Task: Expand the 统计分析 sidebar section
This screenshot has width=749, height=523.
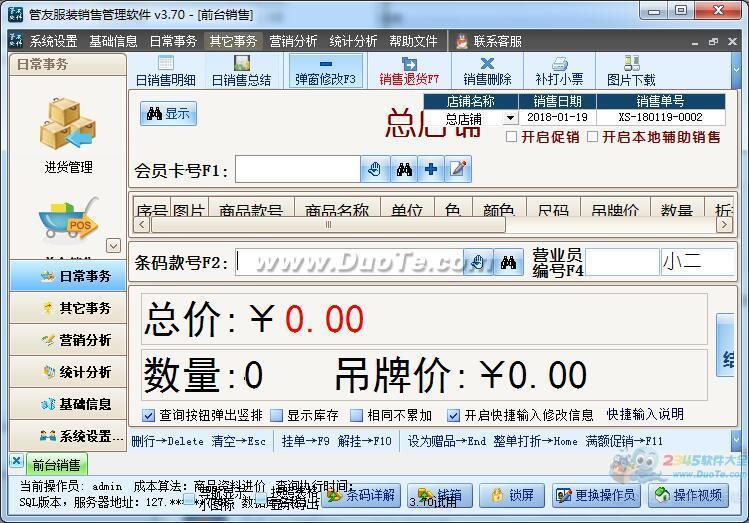Action: 68,372
